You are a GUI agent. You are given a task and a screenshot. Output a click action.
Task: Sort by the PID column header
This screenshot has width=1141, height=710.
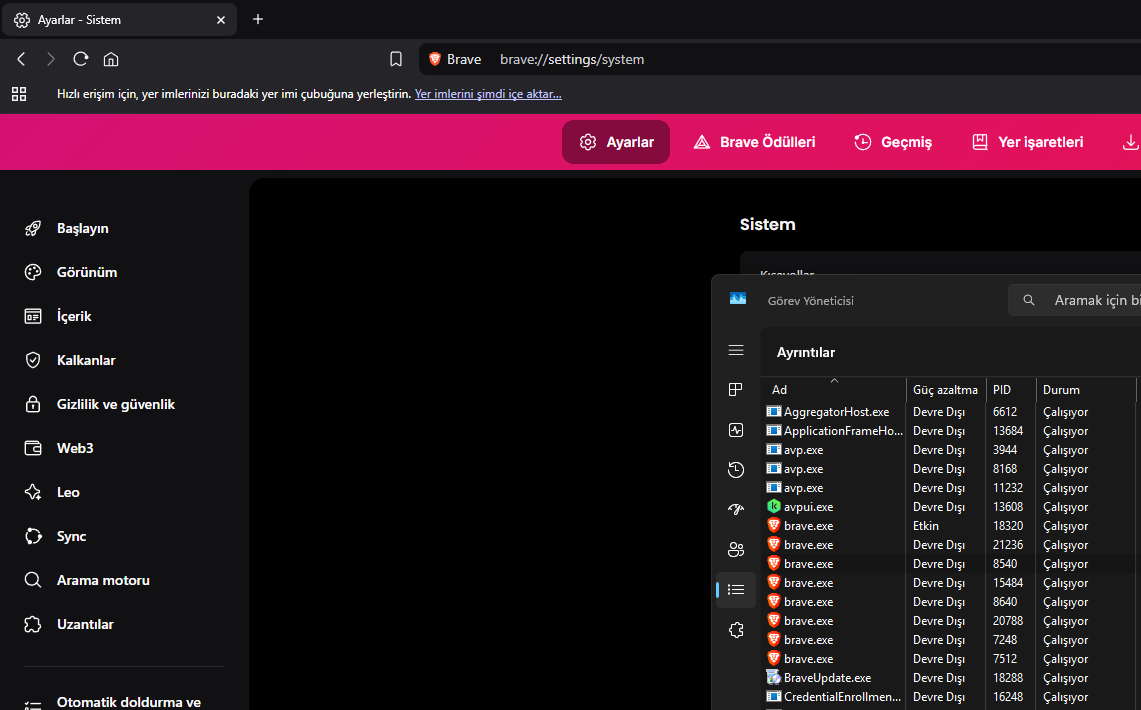pyautogui.click(x=1011, y=389)
